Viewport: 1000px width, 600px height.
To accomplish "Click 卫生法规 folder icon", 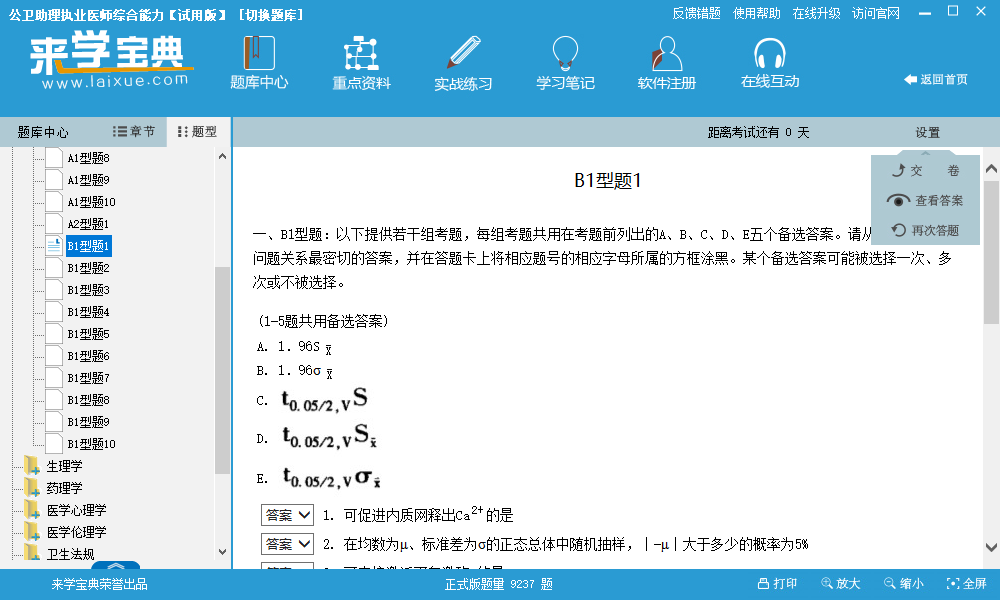I will point(32,553).
